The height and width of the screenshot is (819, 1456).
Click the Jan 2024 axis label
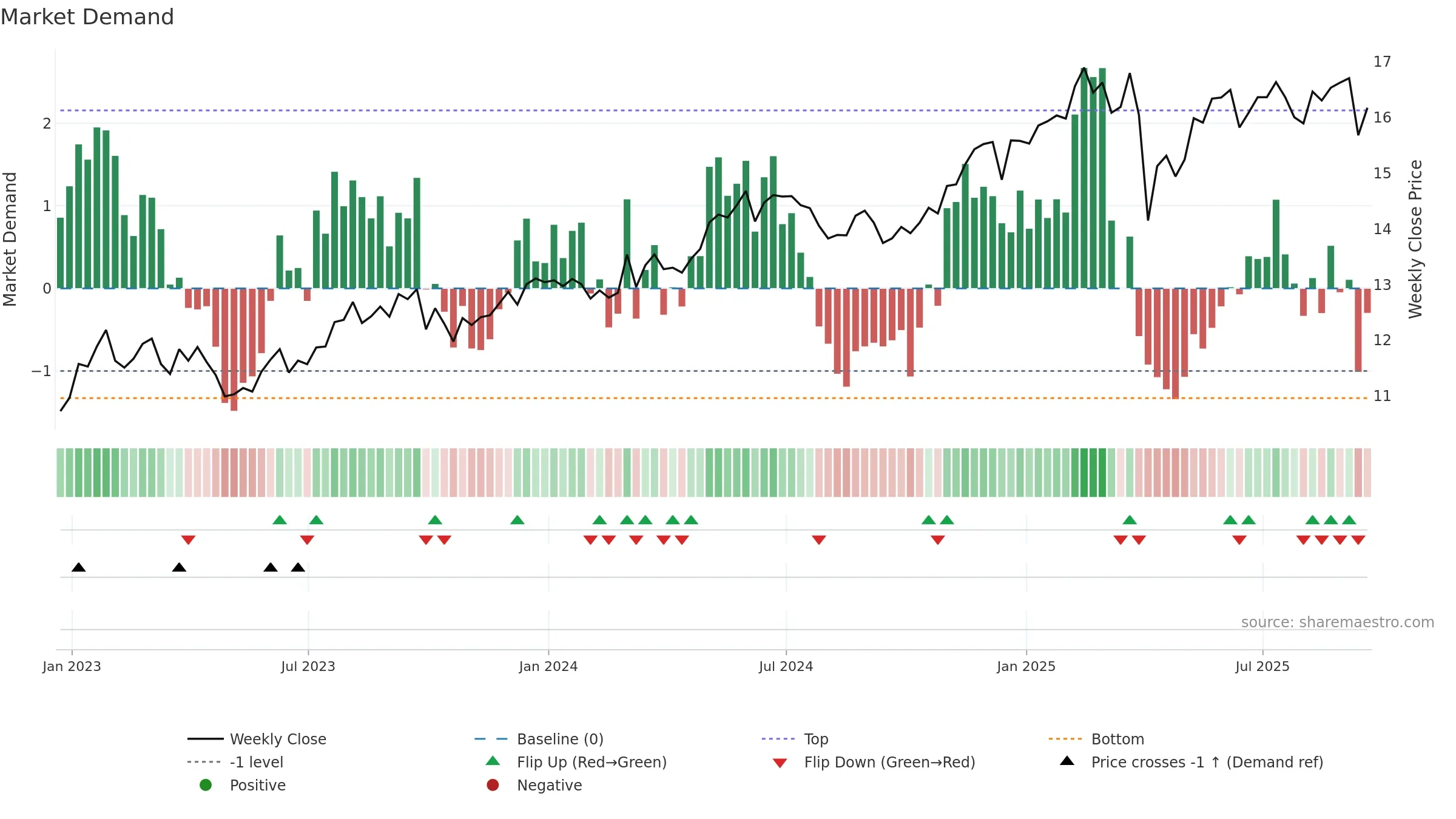pos(548,666)
